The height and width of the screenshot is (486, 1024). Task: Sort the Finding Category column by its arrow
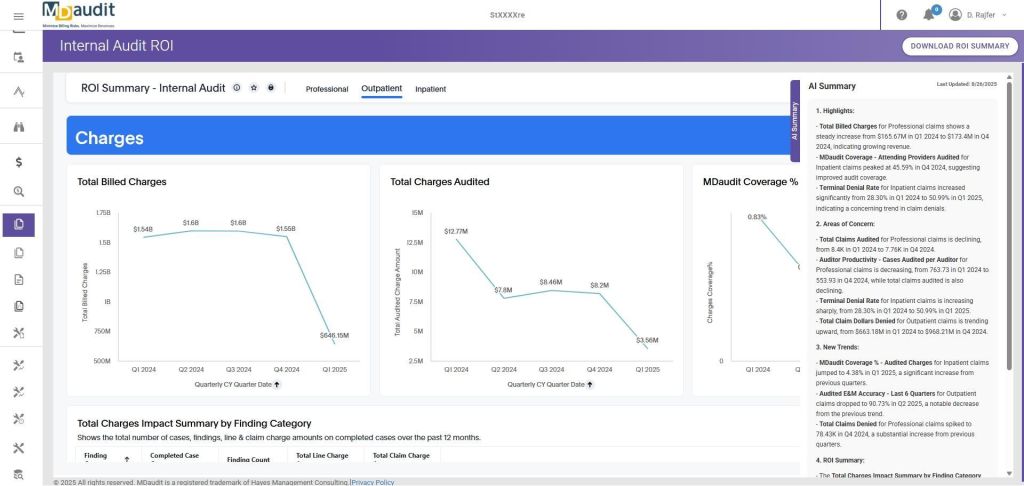(x=127, y=459)
